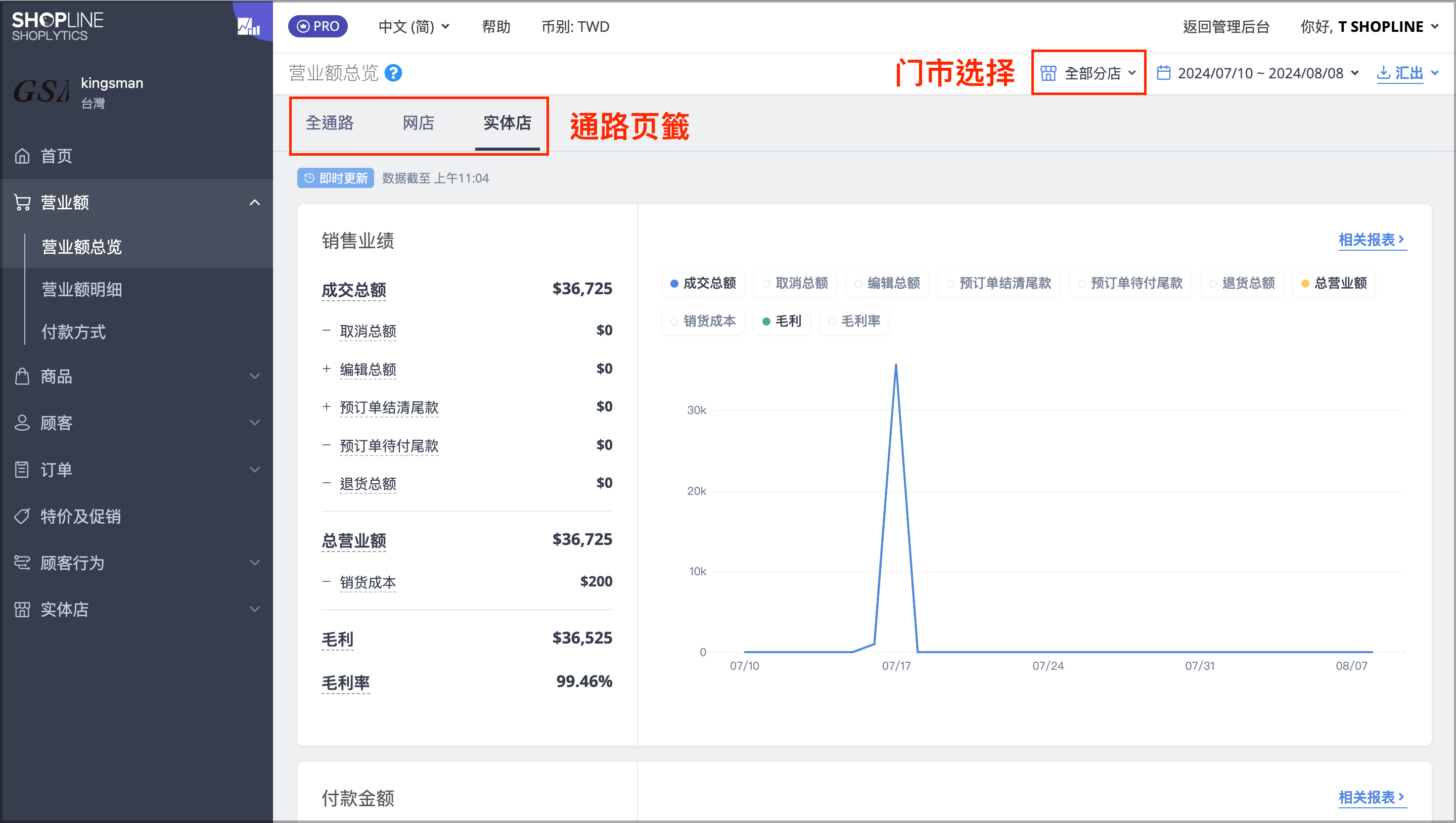Click the GSA store logo thumbnail
The width and height of the screenshot is (1456, 823).
point(40,92)
